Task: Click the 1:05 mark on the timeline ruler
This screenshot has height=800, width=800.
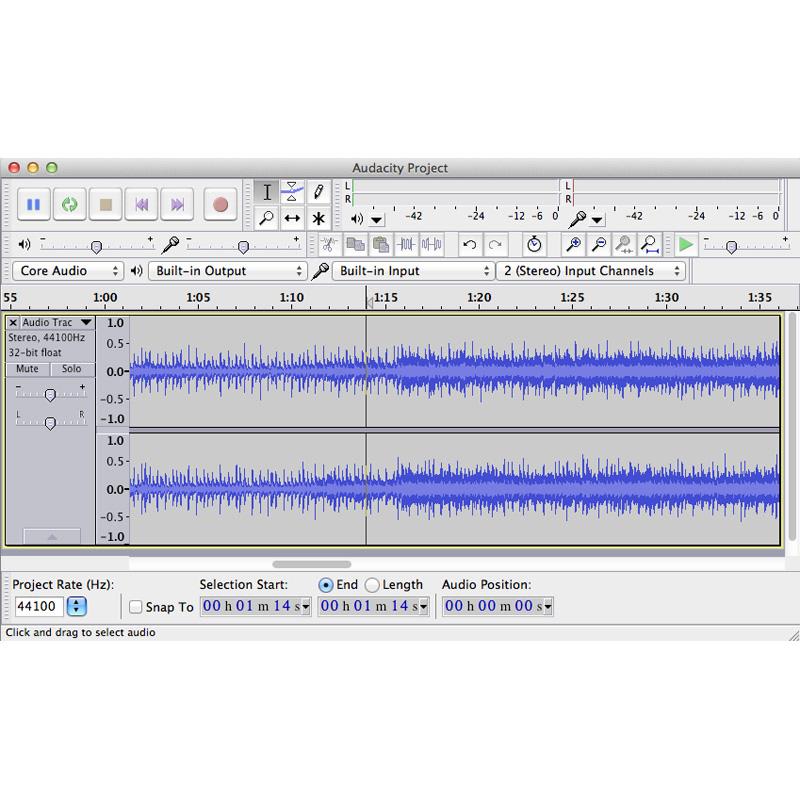Action: point(198,297)
